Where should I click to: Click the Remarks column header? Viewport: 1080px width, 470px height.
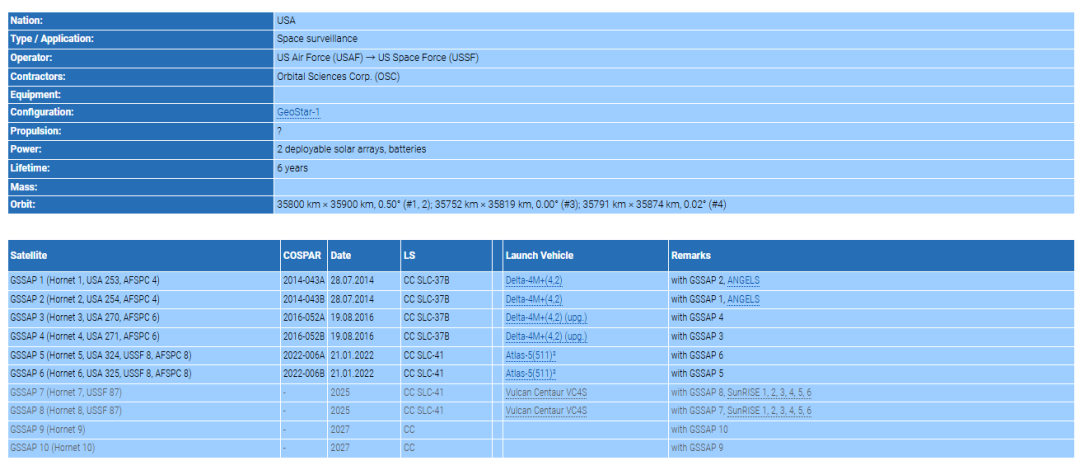click(x=692, y=255)
